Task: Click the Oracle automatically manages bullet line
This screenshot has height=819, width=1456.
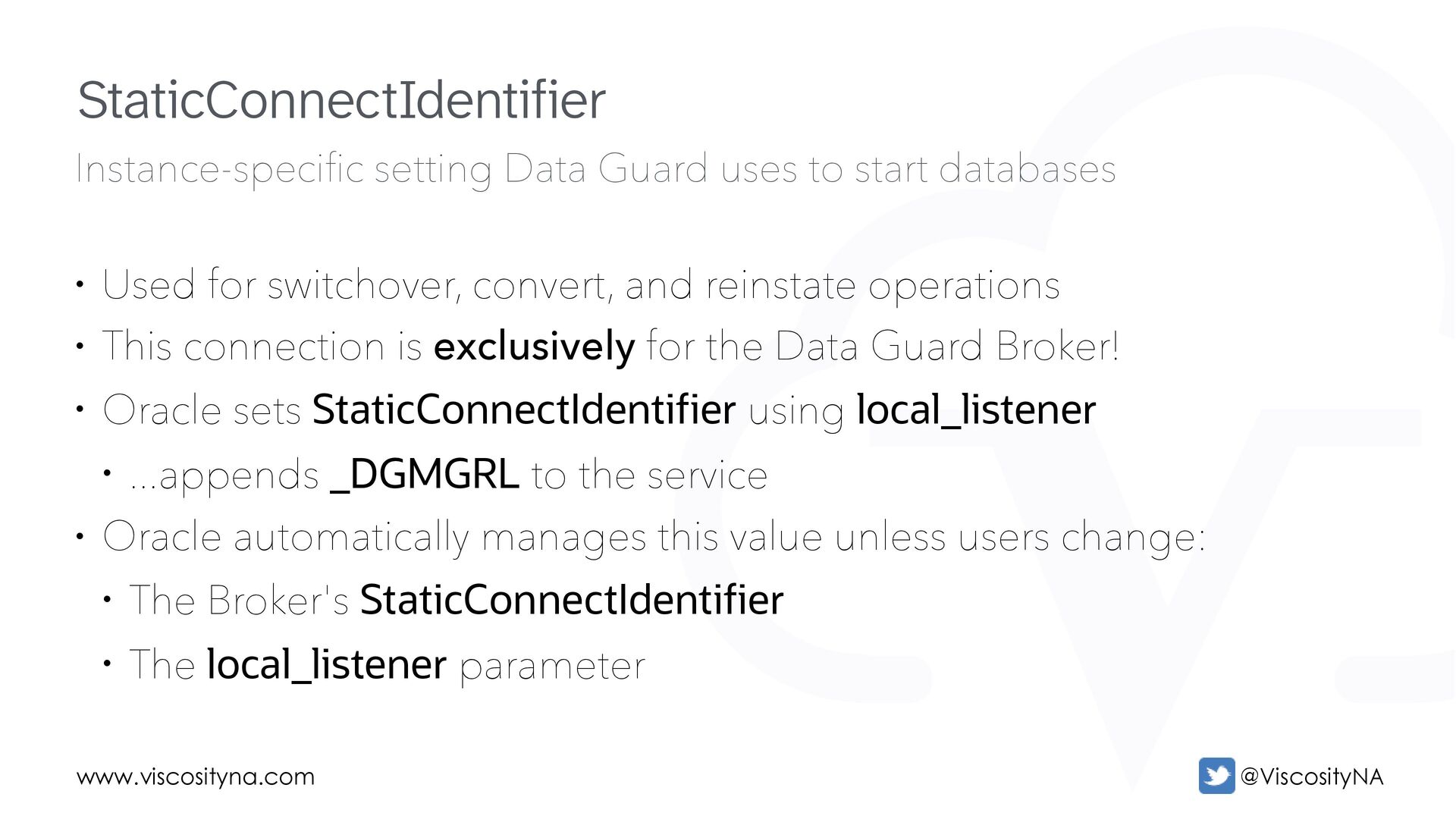Action: click(x=653, y=537)
